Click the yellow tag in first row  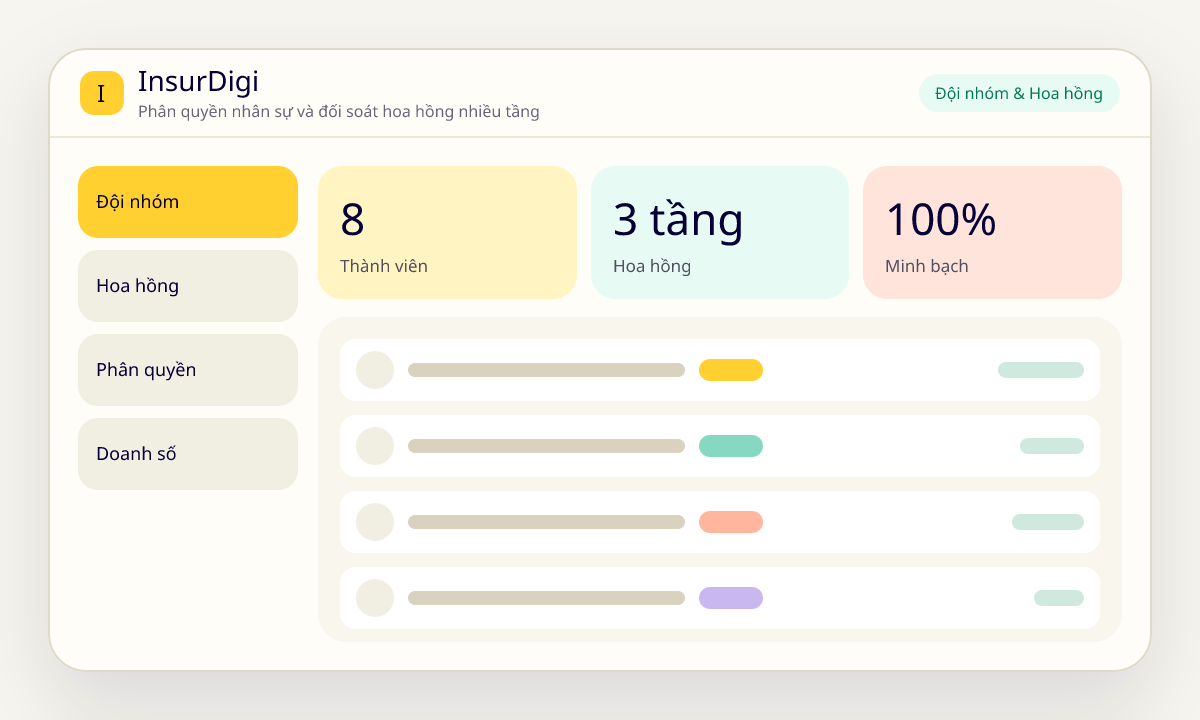731,370
